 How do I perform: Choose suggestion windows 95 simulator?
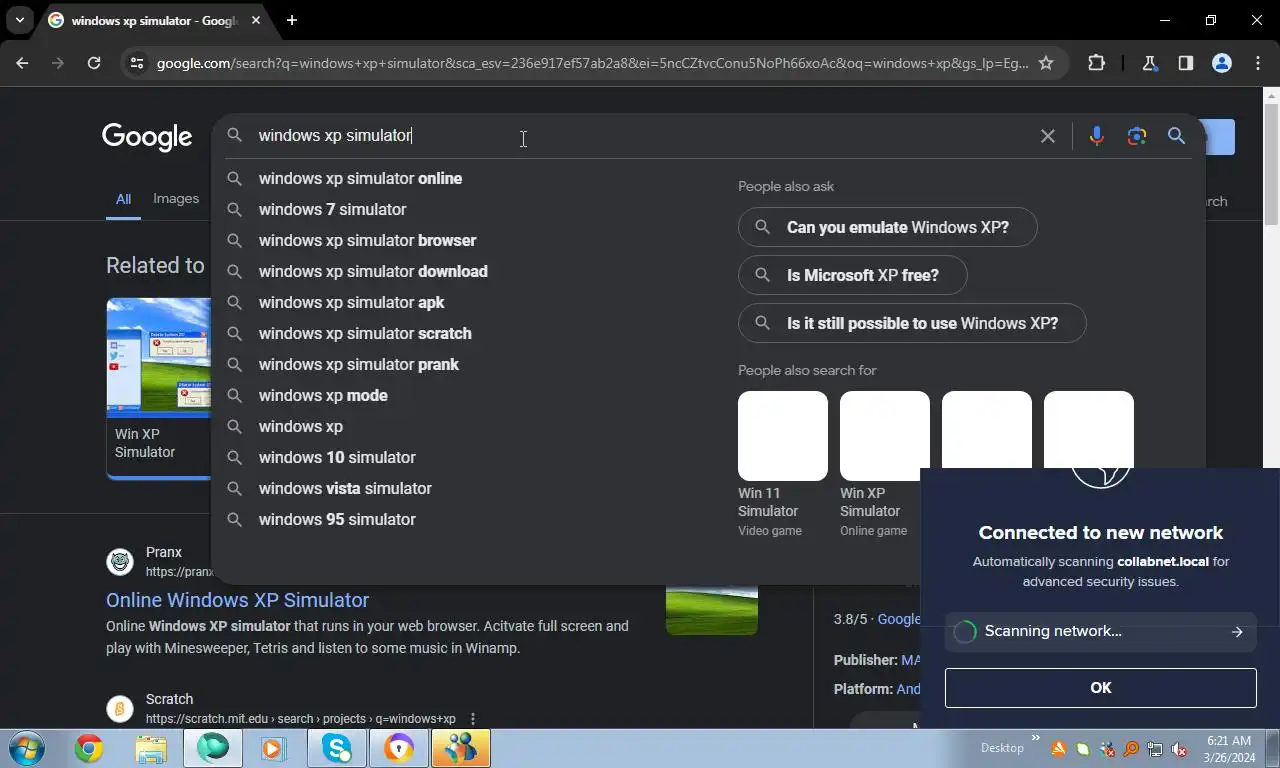[337, 519]
